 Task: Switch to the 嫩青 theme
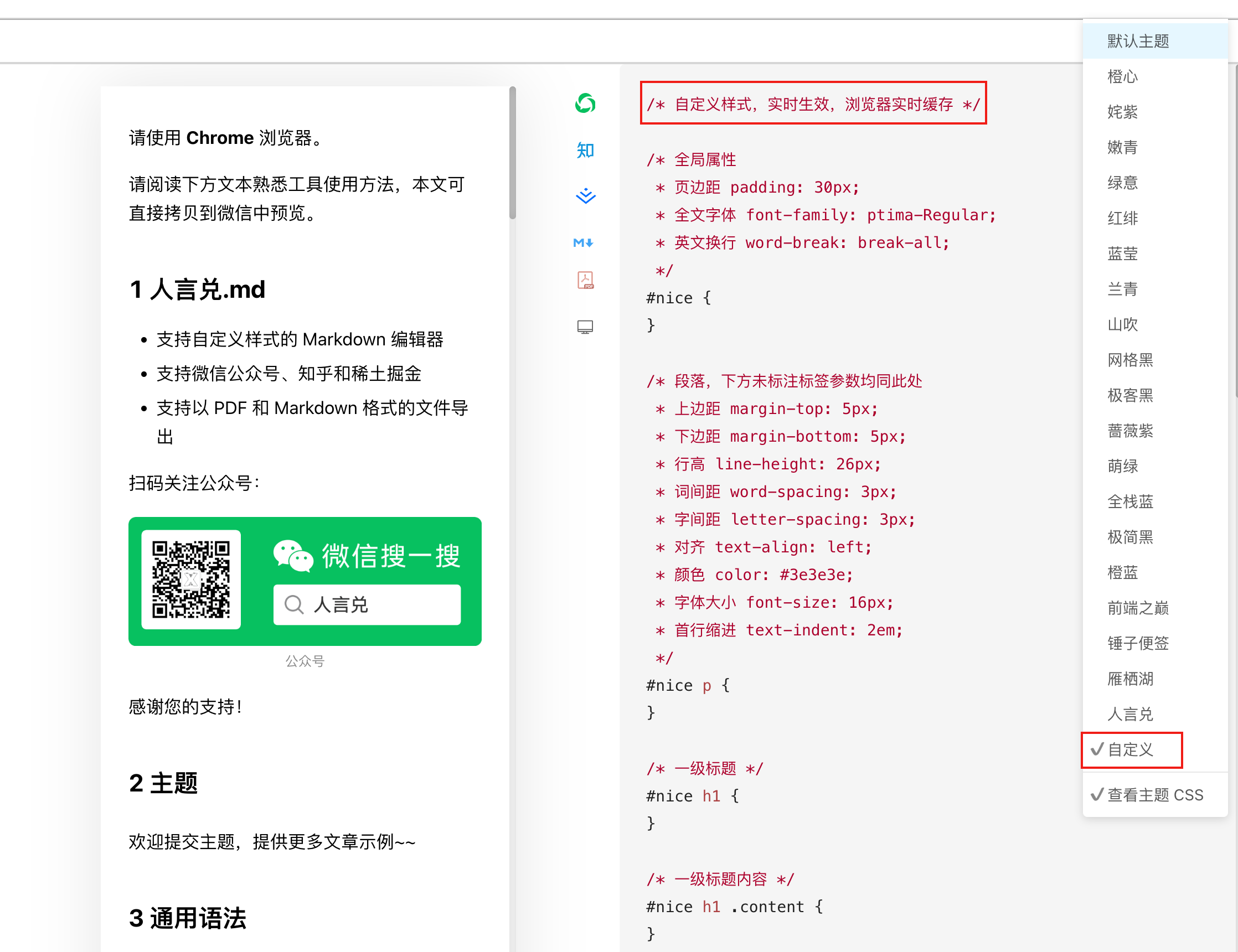tap(1155, 147)
